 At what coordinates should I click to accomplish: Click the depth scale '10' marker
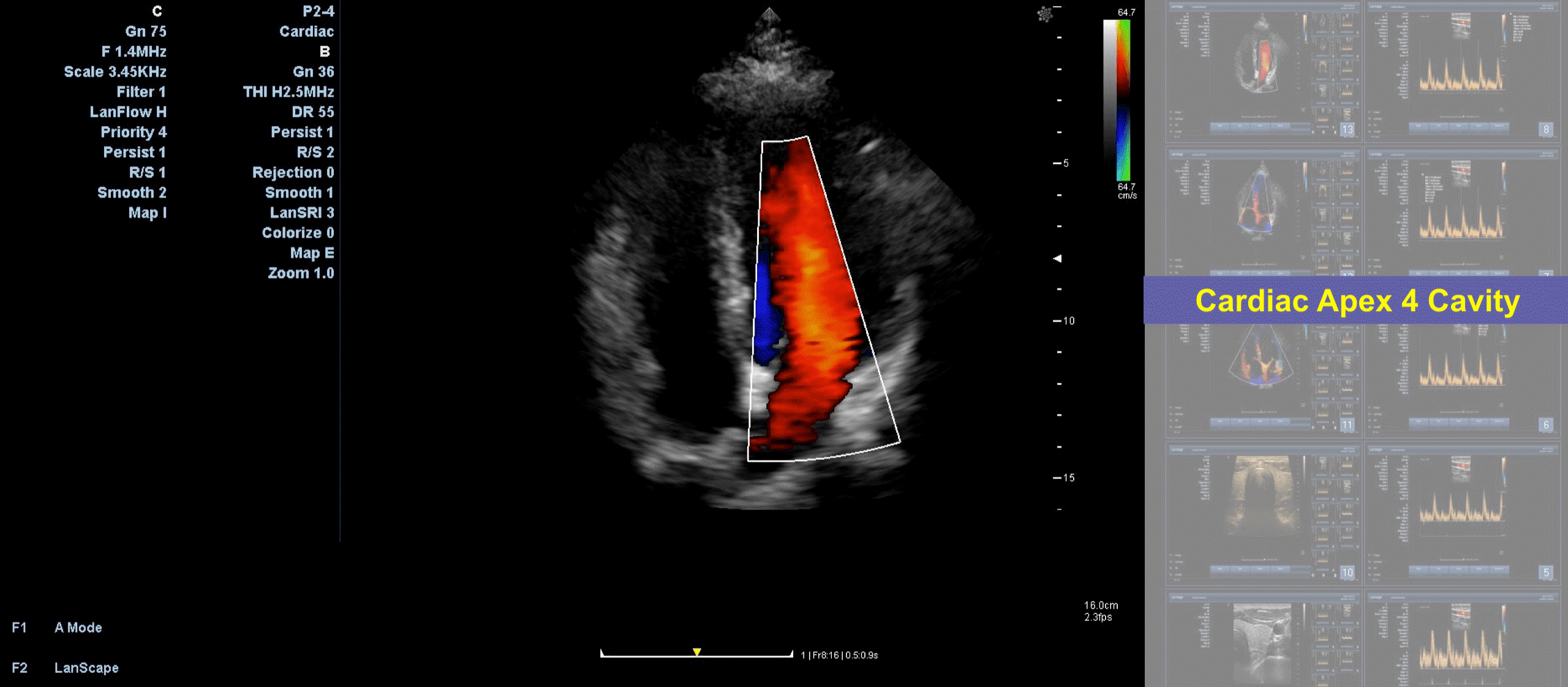tap(1064, 321)
